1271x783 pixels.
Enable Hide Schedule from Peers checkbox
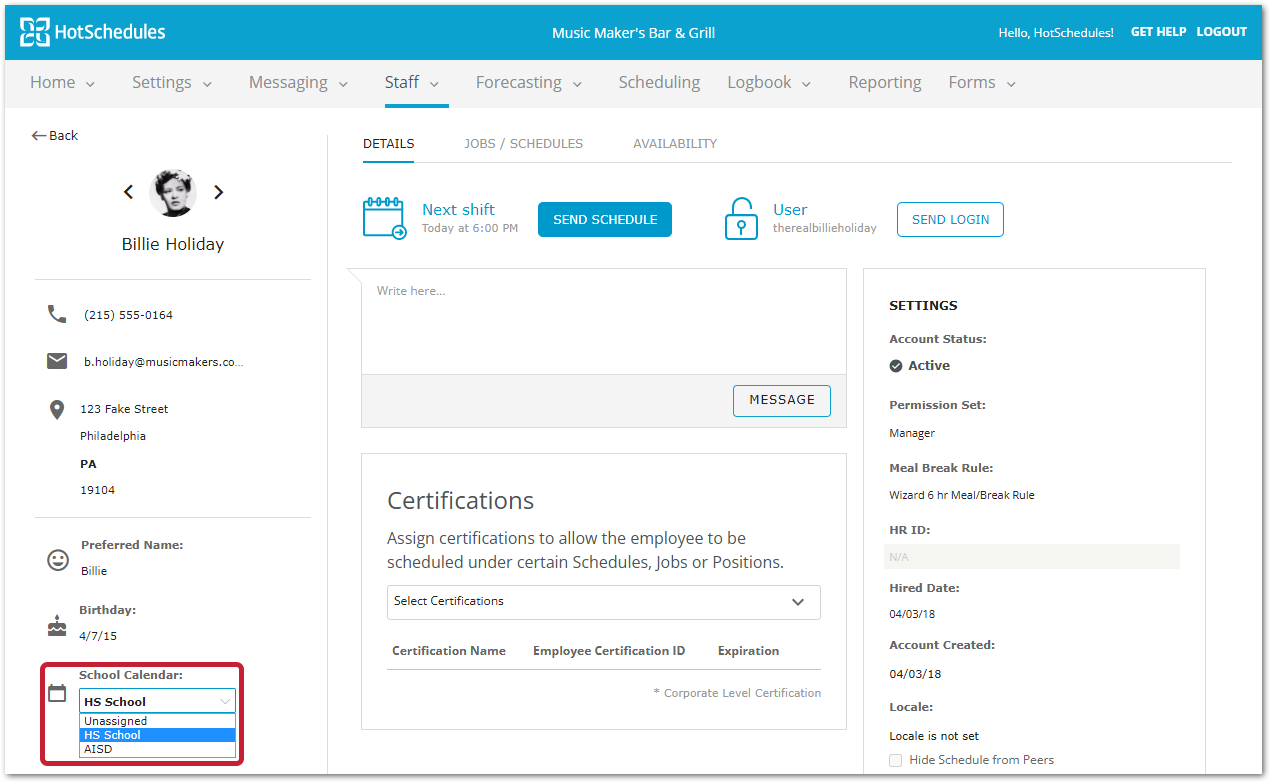click(x=896, y=760)
